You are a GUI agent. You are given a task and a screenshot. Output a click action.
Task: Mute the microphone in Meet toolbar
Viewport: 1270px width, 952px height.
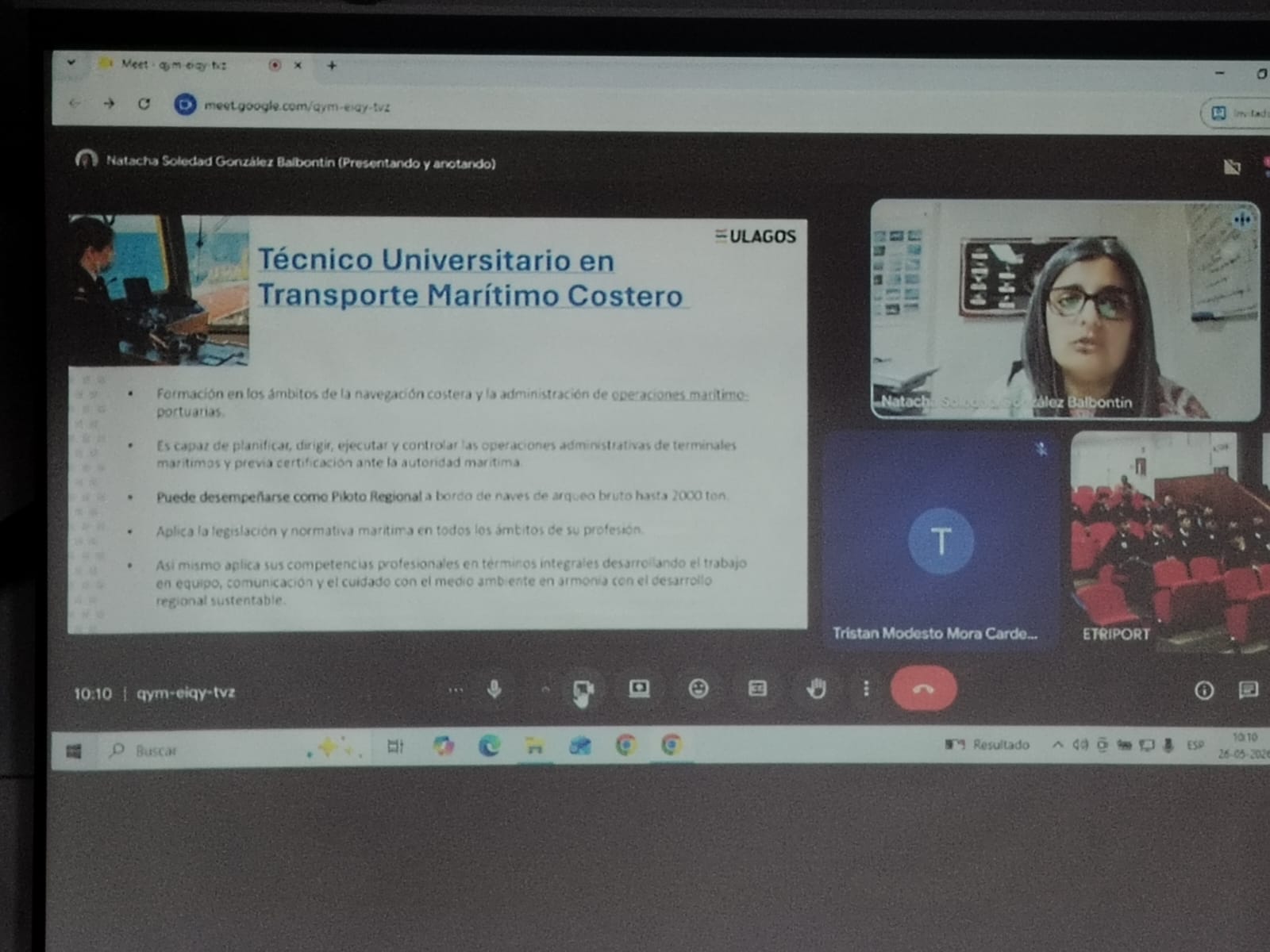(x=494, y=689)
